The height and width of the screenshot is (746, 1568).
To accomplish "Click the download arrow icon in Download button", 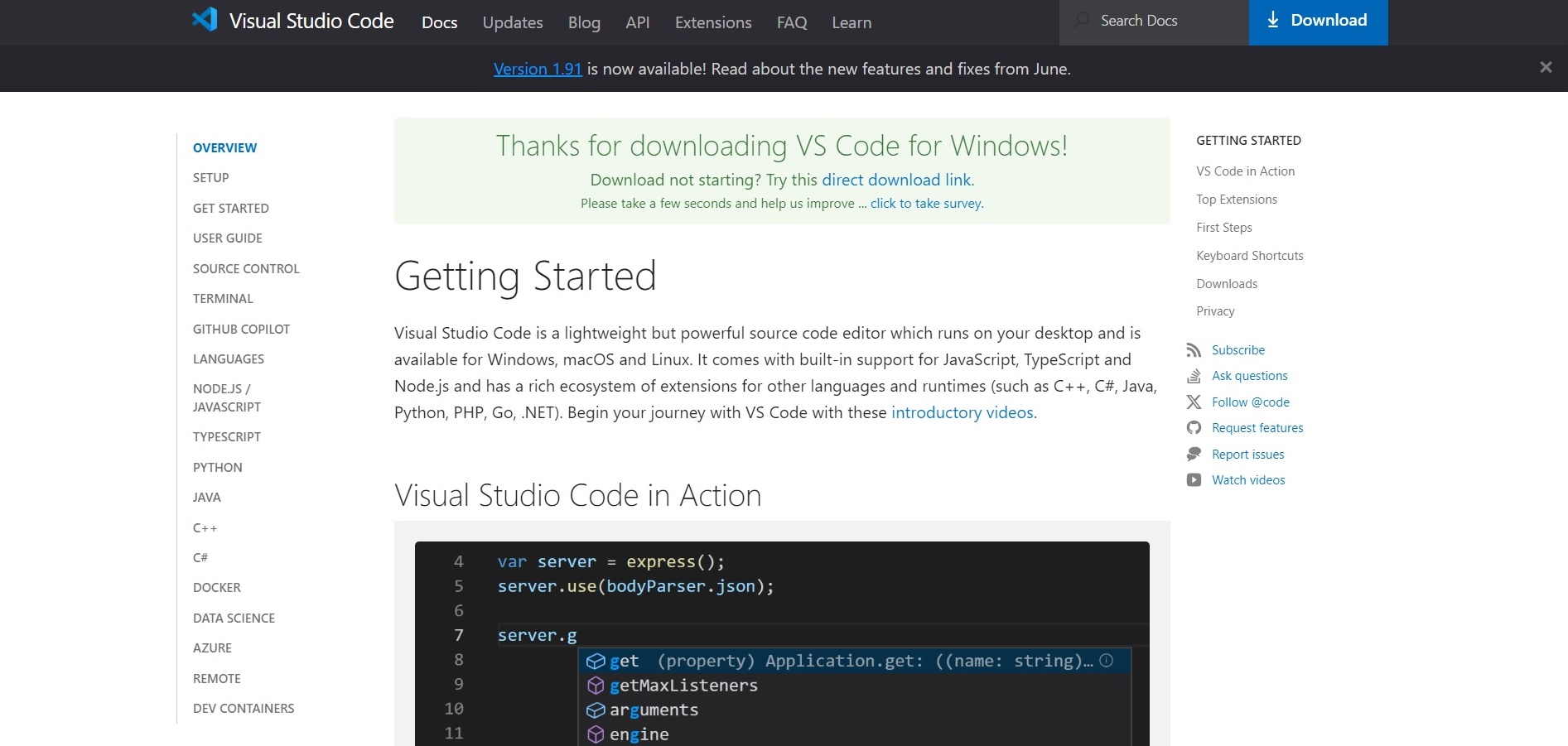I will pyautogui.click(x=1273, y=20).
